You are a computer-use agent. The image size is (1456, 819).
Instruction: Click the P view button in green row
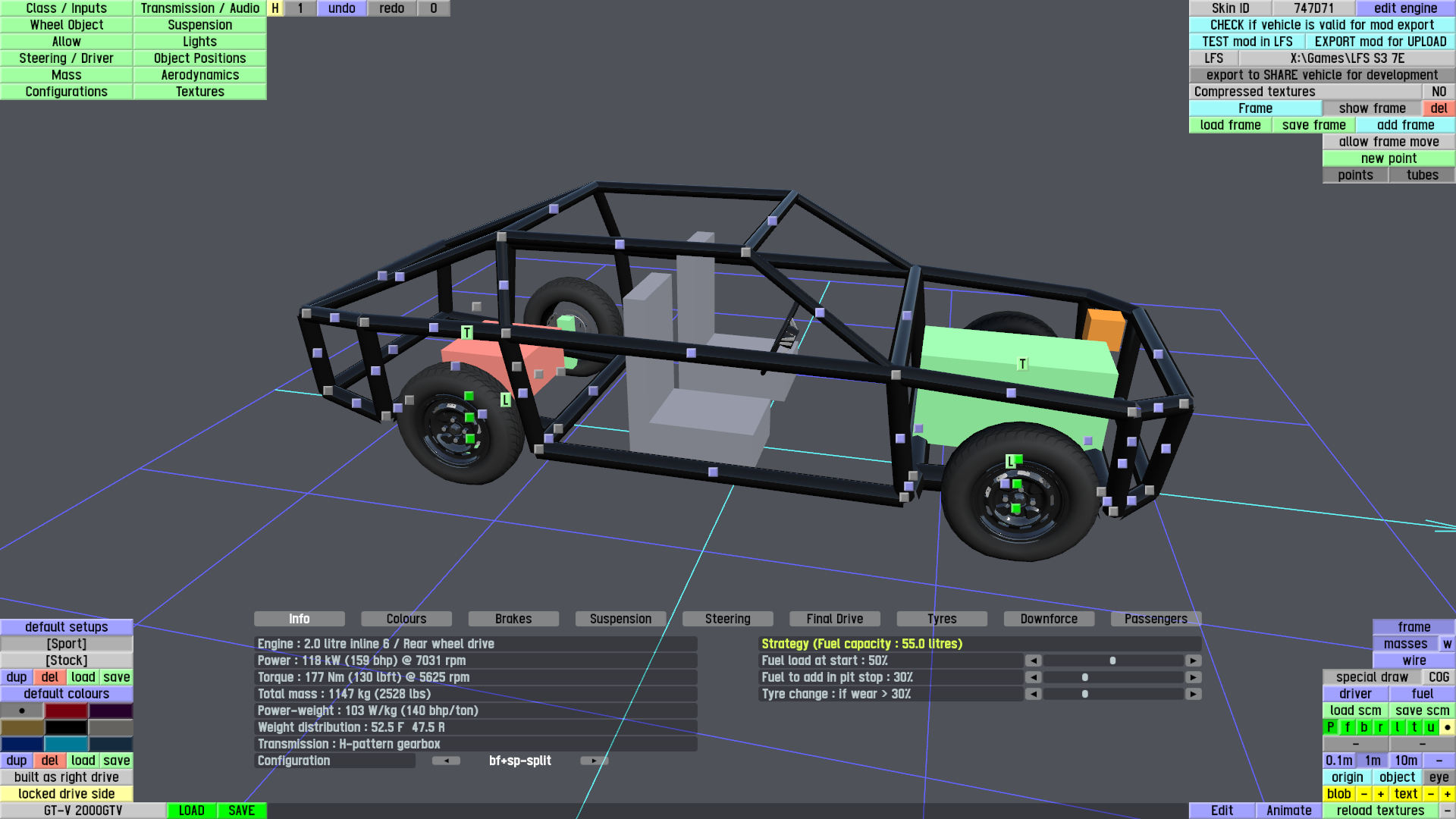(1330, 727)
